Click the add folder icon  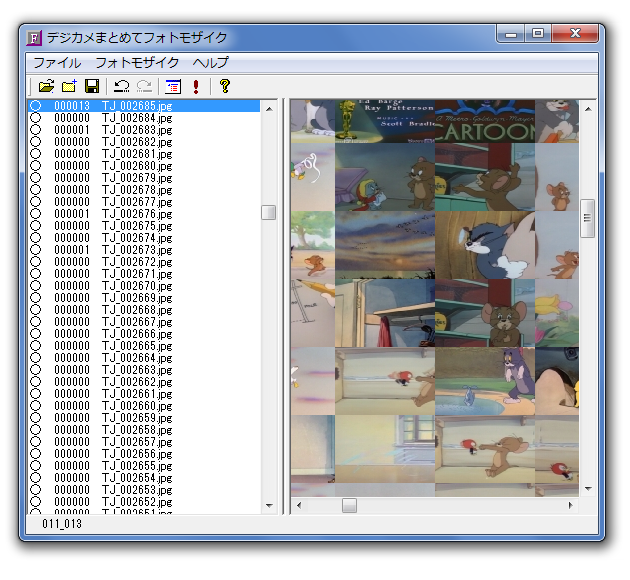point(68,86)
